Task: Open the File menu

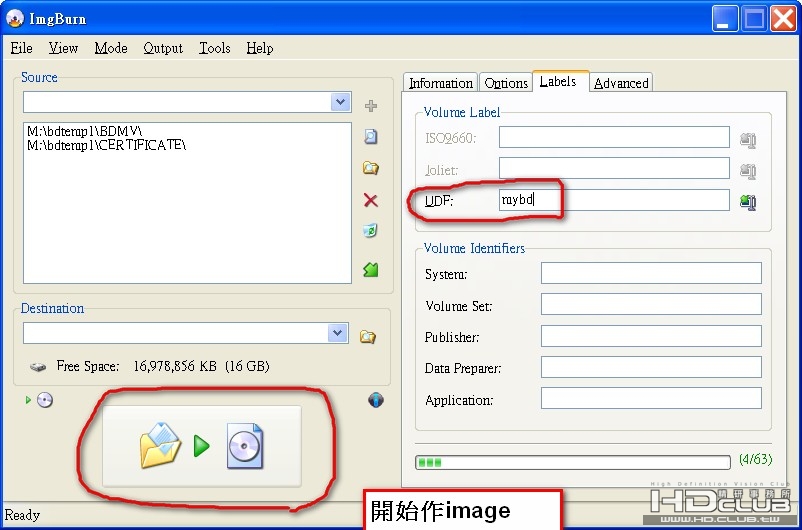Action: (21, 48)
